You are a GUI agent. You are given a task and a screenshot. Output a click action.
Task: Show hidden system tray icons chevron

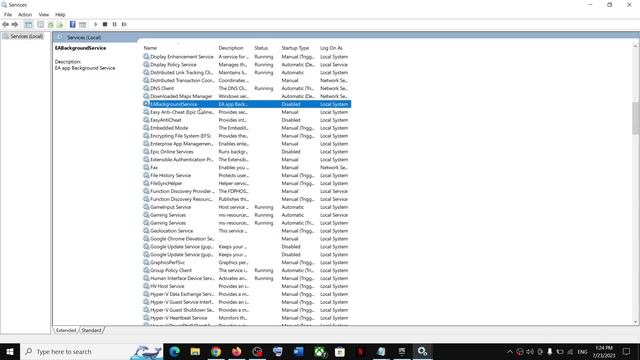(510, 351)
